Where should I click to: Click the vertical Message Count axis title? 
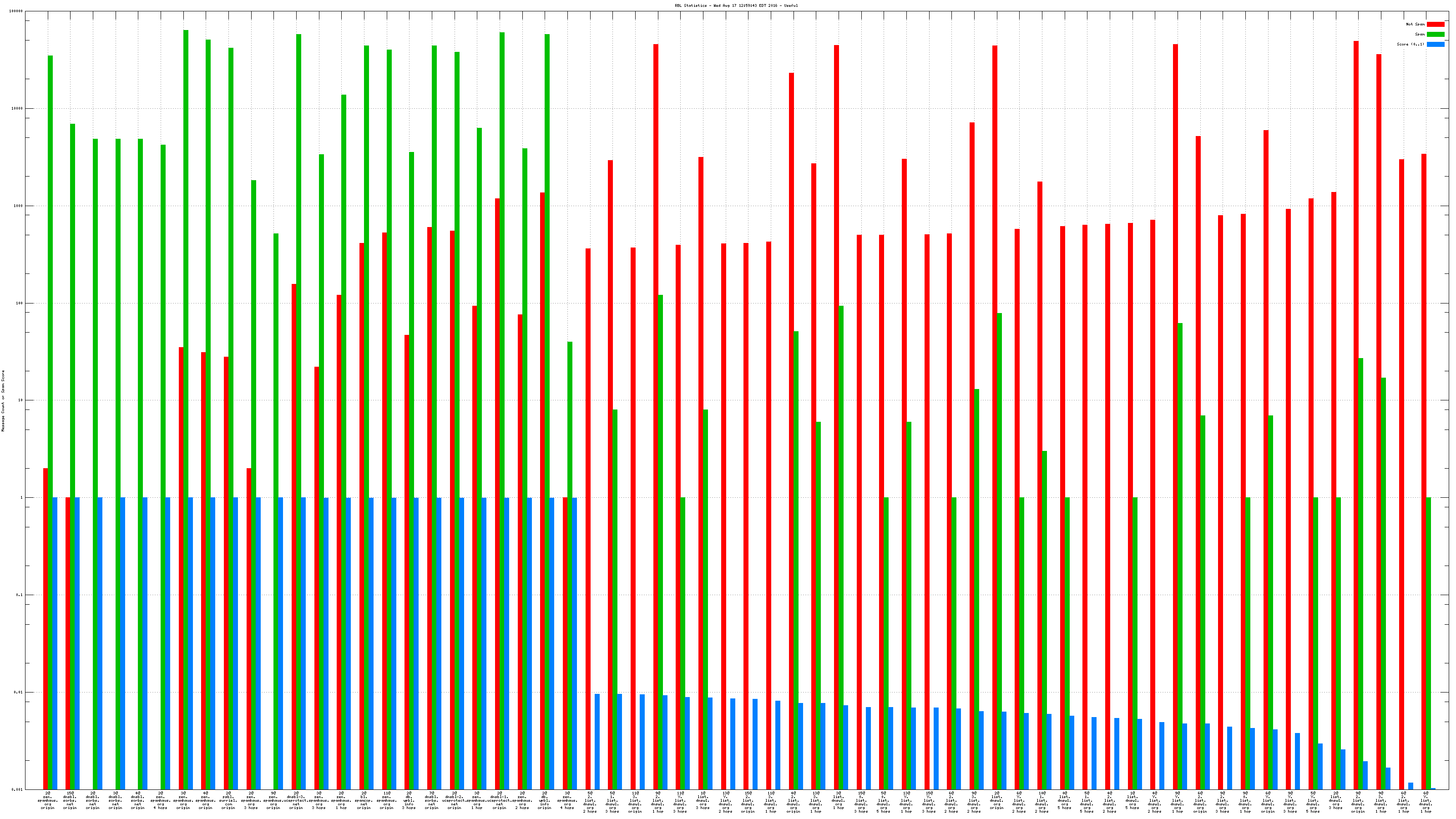(3, 401)
